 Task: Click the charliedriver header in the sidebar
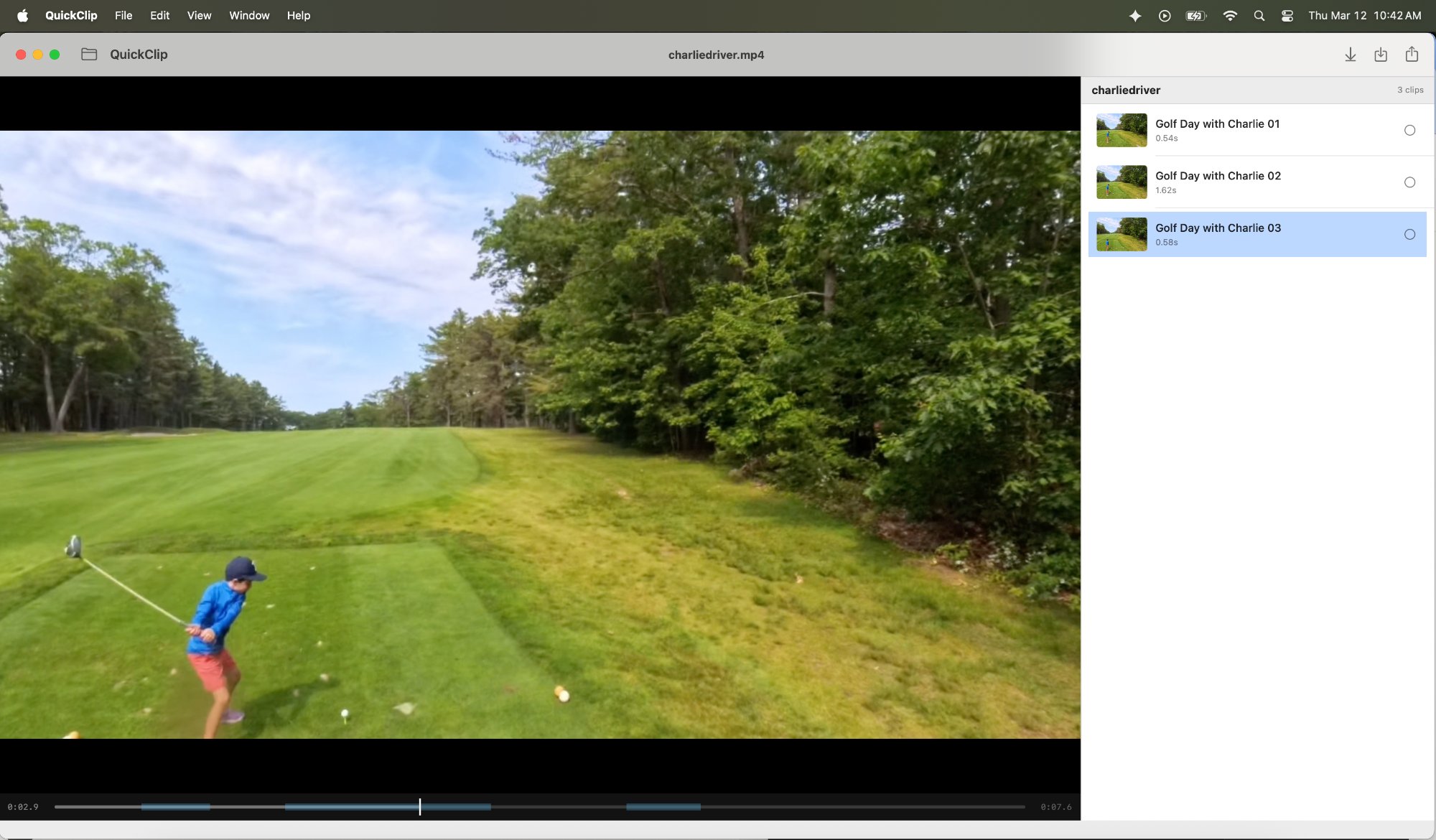pos(1125,90)
